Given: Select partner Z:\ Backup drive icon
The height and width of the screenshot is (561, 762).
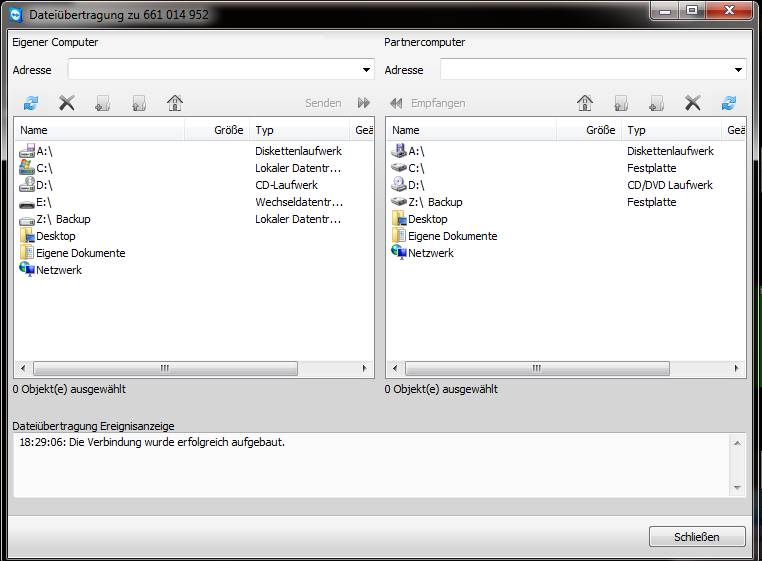Looking at the screenshot, I should point(399,202).
